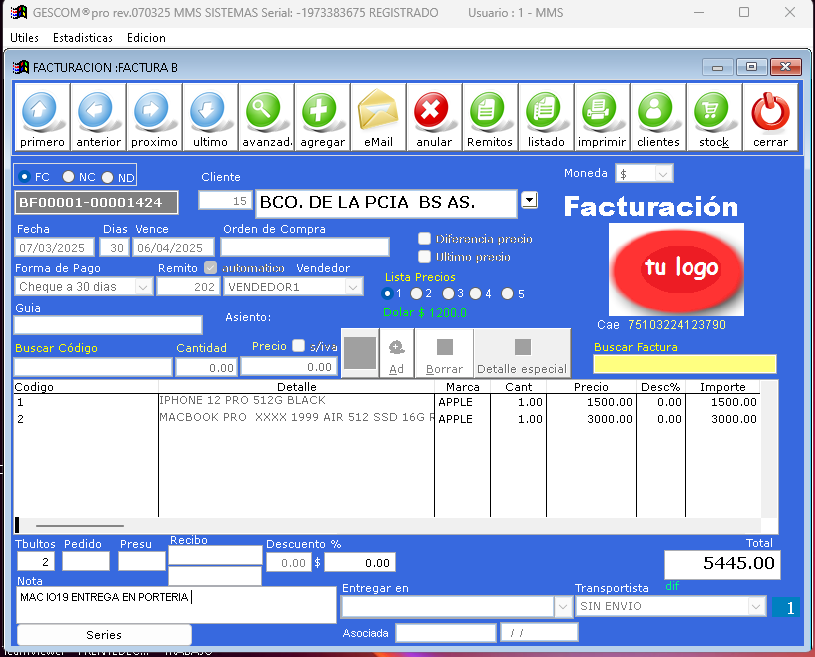The image size is (815, 657).
Task: Select price list 3
Action: tap(448, 294)
